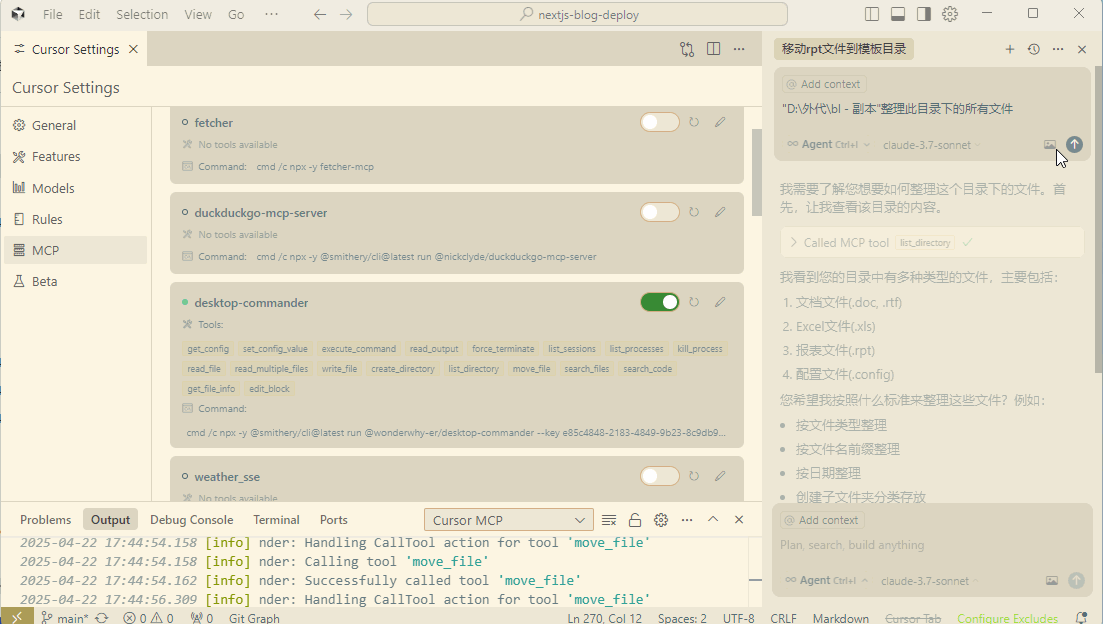Toggle bottom panel layout
1103x624 pixels.
click(898, 14)
